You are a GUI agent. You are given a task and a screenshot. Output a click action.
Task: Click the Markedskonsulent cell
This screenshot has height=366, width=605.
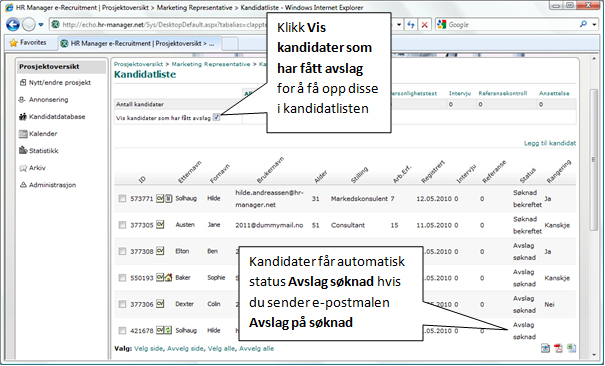[x=359, y=199]
